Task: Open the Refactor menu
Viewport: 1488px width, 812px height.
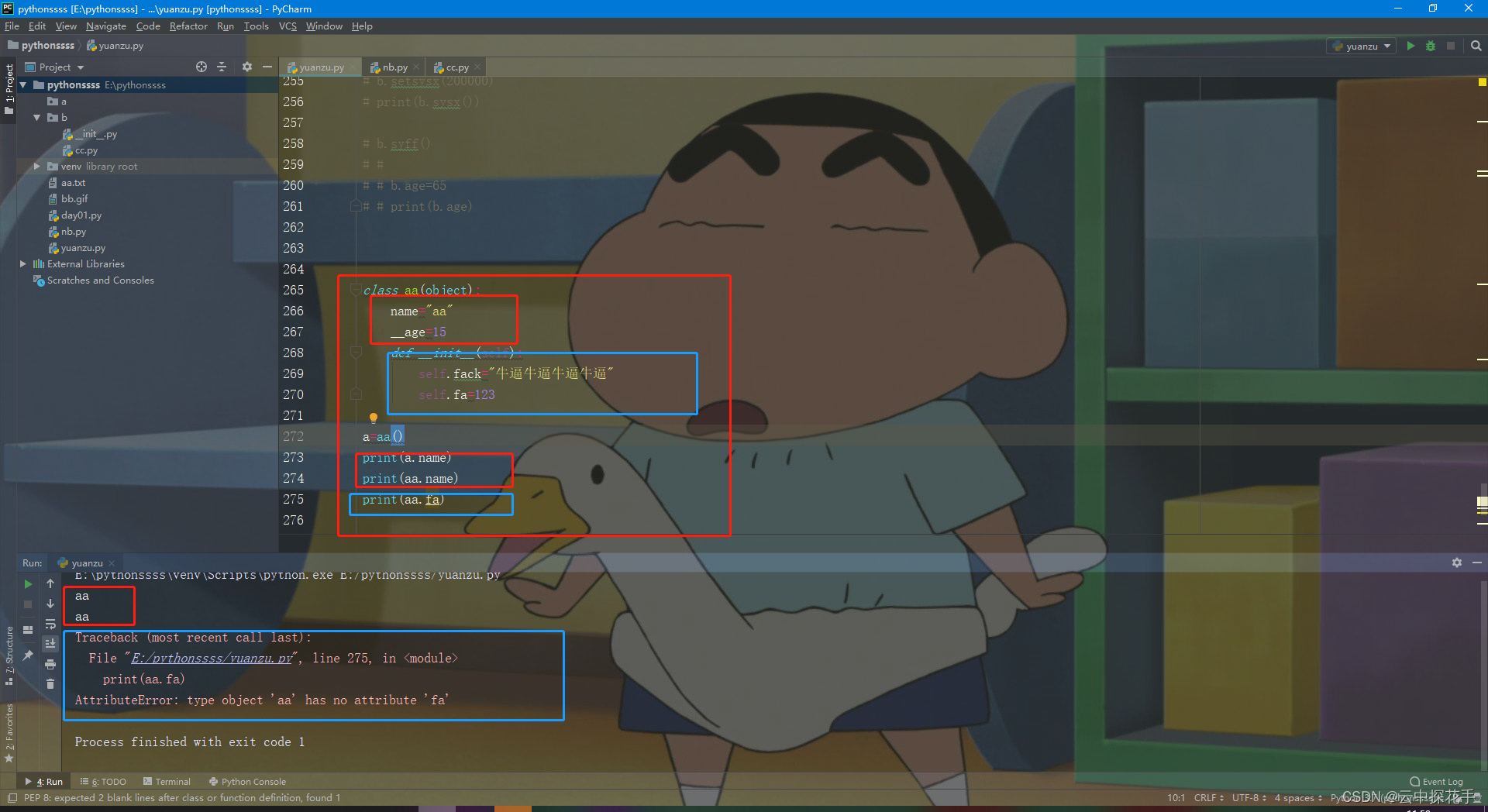Action: point(188,26)
